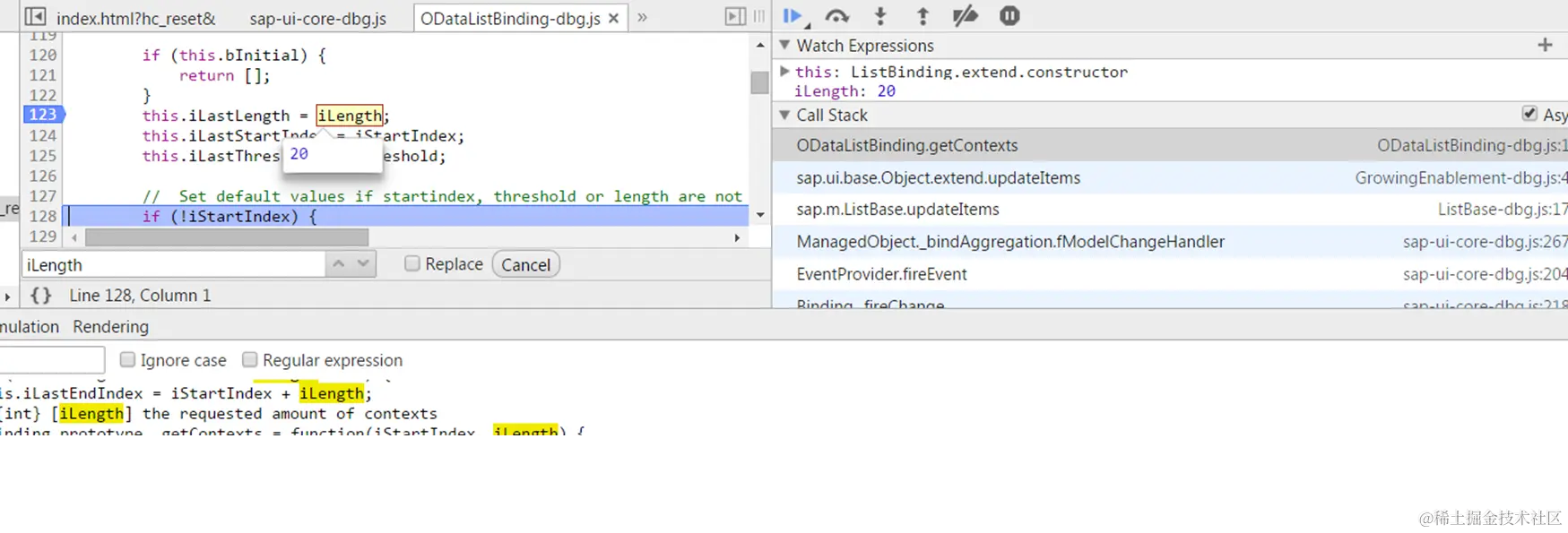1568x533 pixels.
Task: Click 'Line 128, Column 1' status text
Action: (140, 296)
